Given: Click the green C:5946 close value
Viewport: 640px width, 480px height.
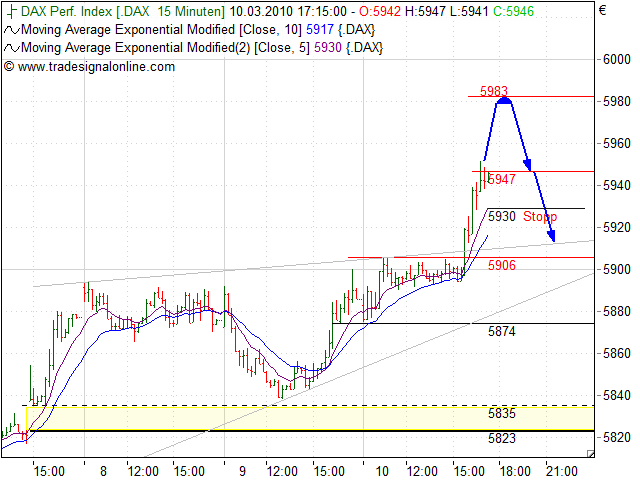Looking at the screenshot, I should click(513, 11).
